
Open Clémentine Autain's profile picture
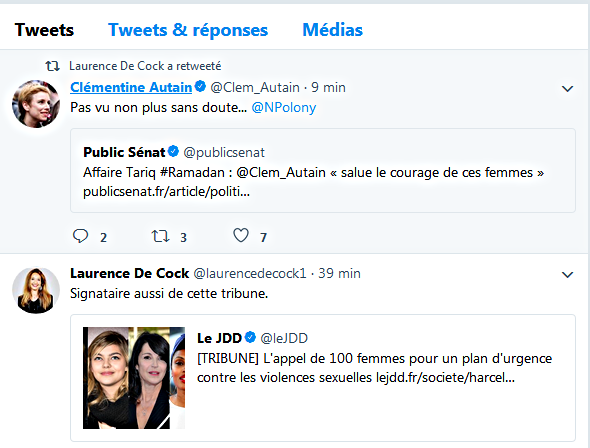pyautogui.click(x=36, y=103)
